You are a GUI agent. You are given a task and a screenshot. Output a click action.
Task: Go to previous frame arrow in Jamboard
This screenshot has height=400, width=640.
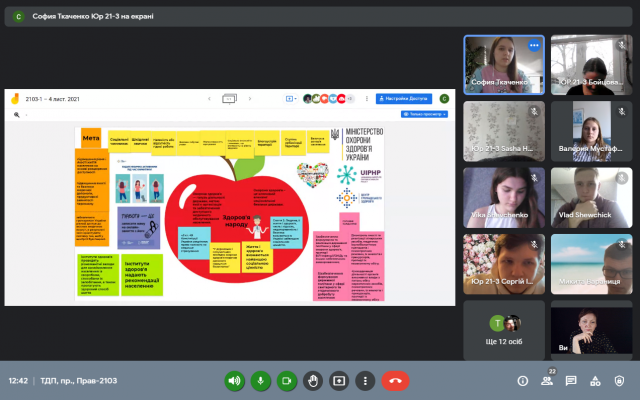click(209, 99)
